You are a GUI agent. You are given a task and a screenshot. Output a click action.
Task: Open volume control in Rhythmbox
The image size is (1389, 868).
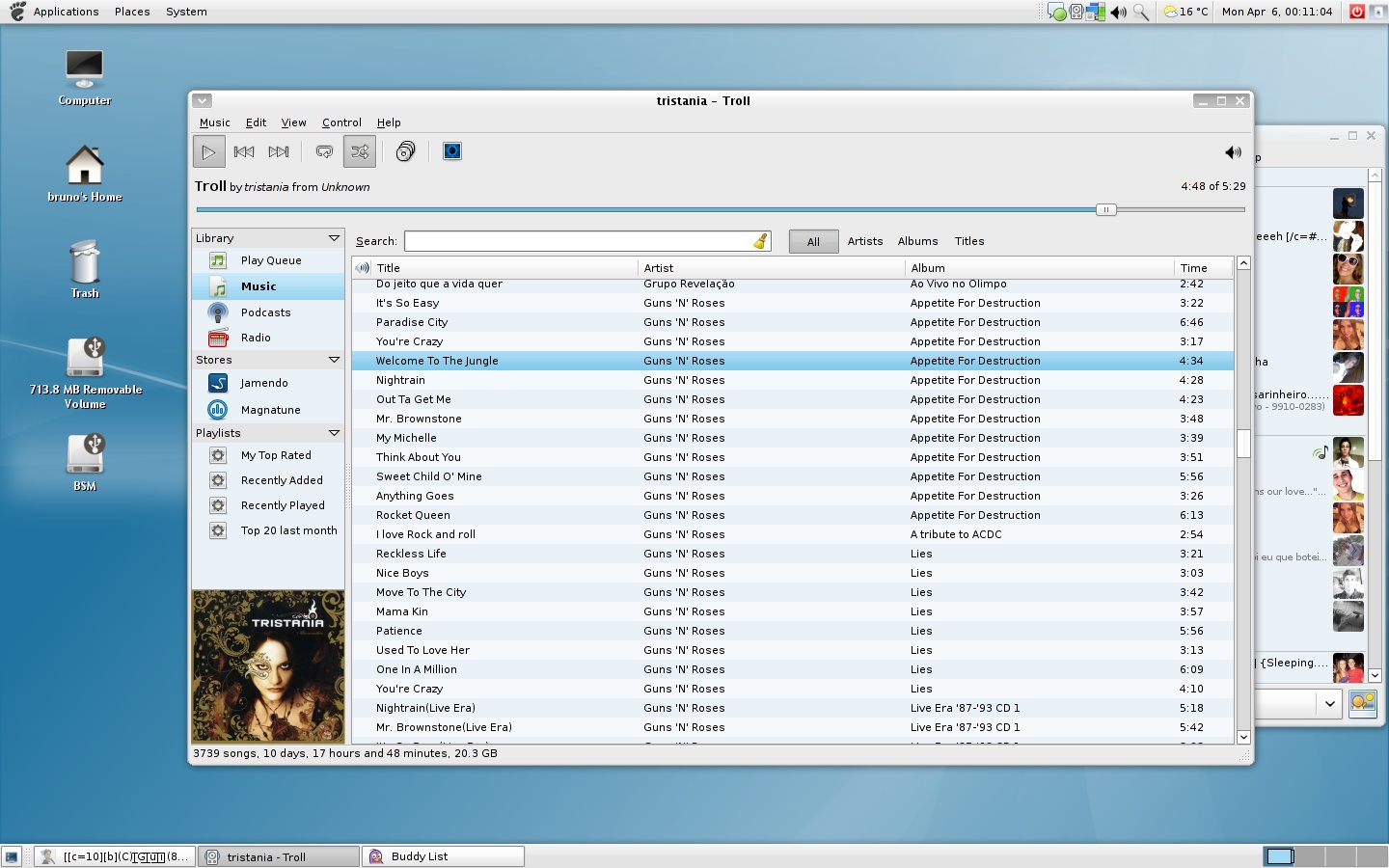[1233, 152]
